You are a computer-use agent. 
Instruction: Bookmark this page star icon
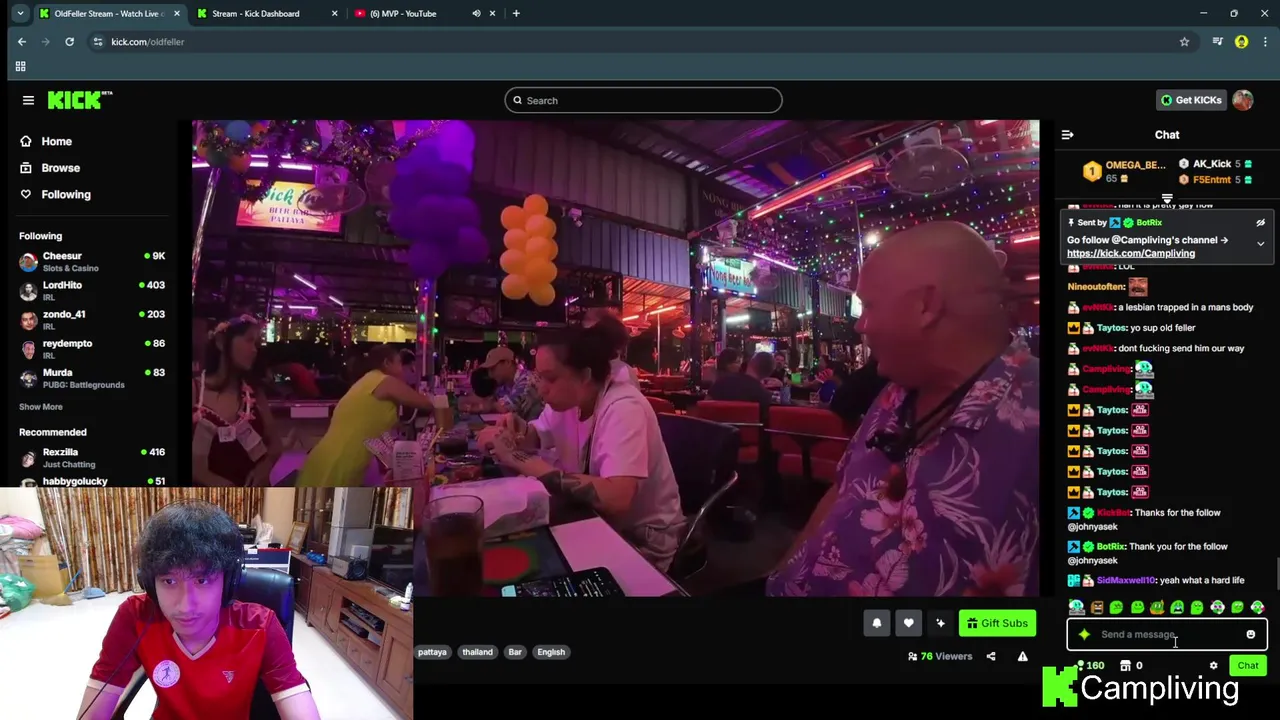click(x=1184, y=42)
